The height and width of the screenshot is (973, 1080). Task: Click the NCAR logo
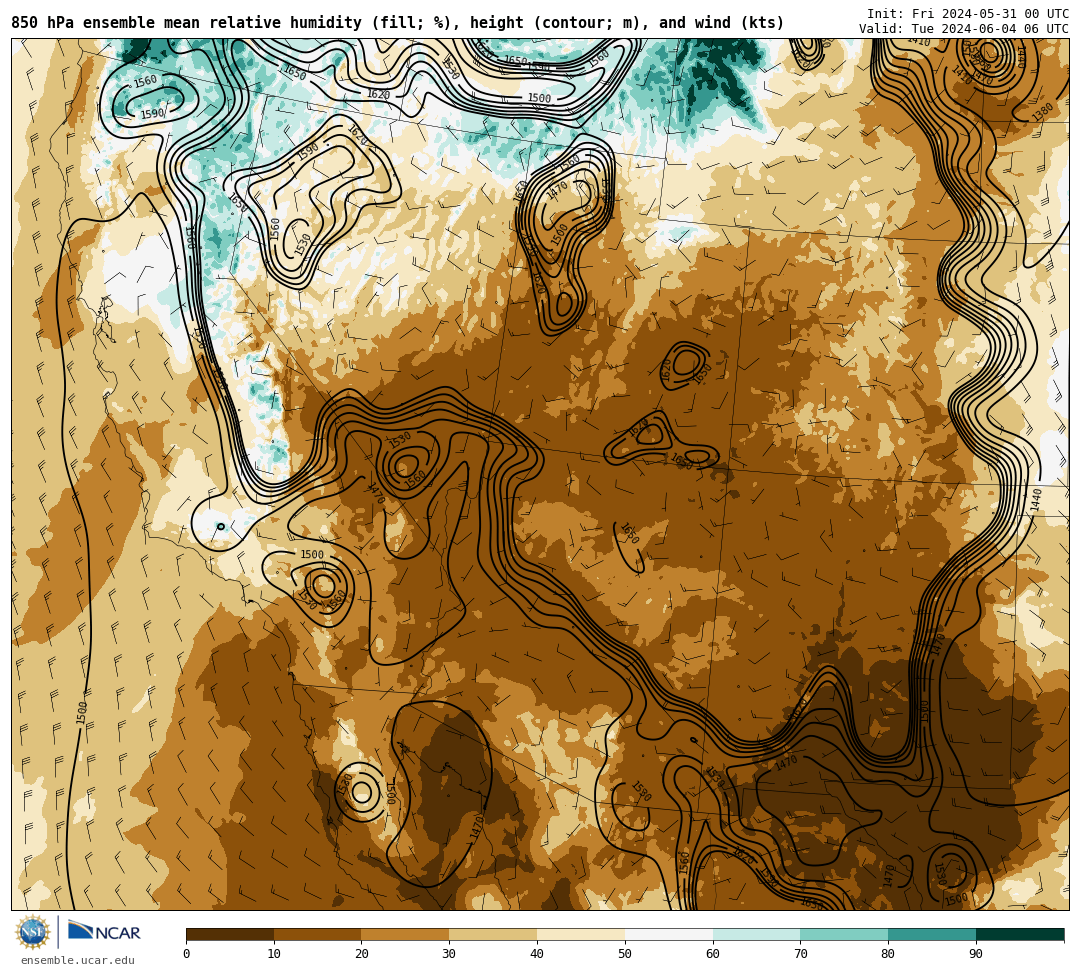(104, 932)
